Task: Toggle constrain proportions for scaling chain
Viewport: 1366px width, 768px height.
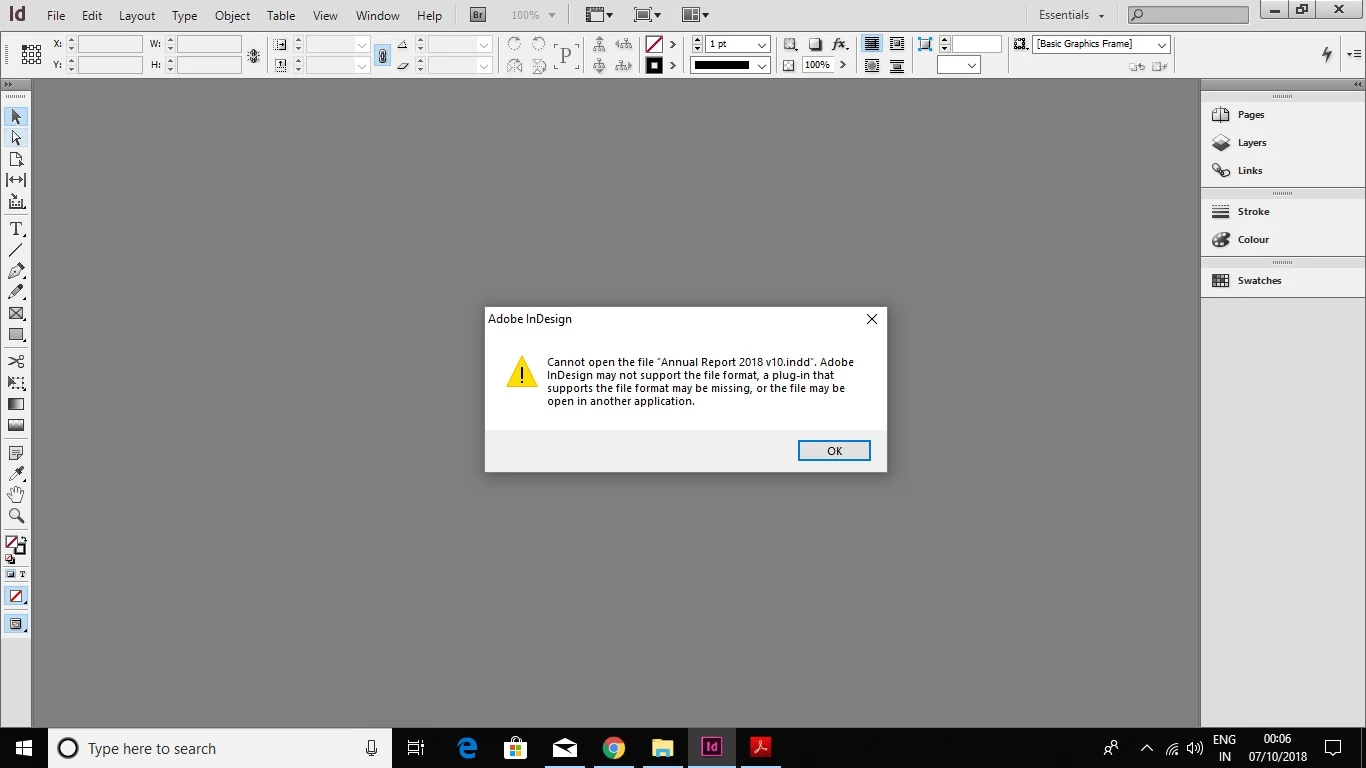Action: pyautogui.click(x=382, y=55)
